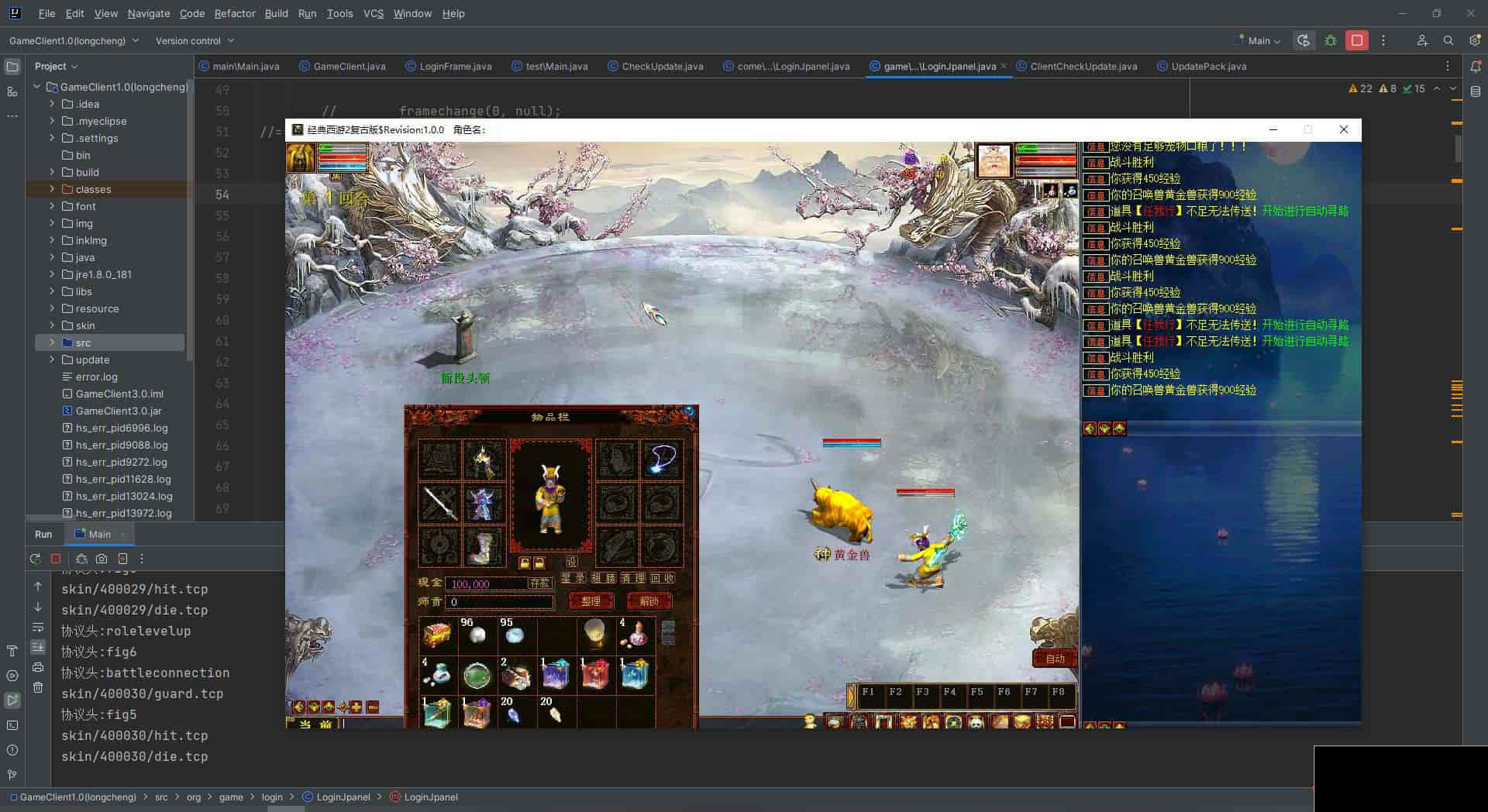Click the Notifications bell icon
Screen dimensions: 1488x812
[x=1475, y=67]
